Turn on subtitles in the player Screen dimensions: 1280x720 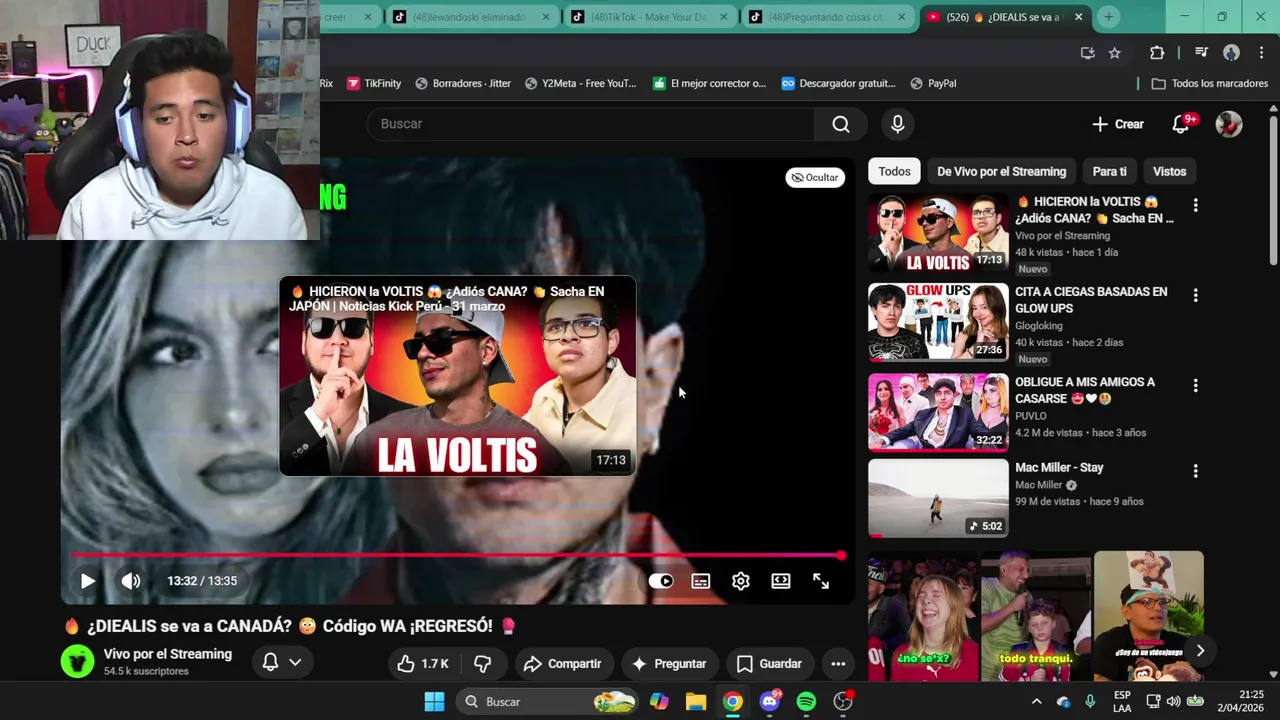click(701, 581)
